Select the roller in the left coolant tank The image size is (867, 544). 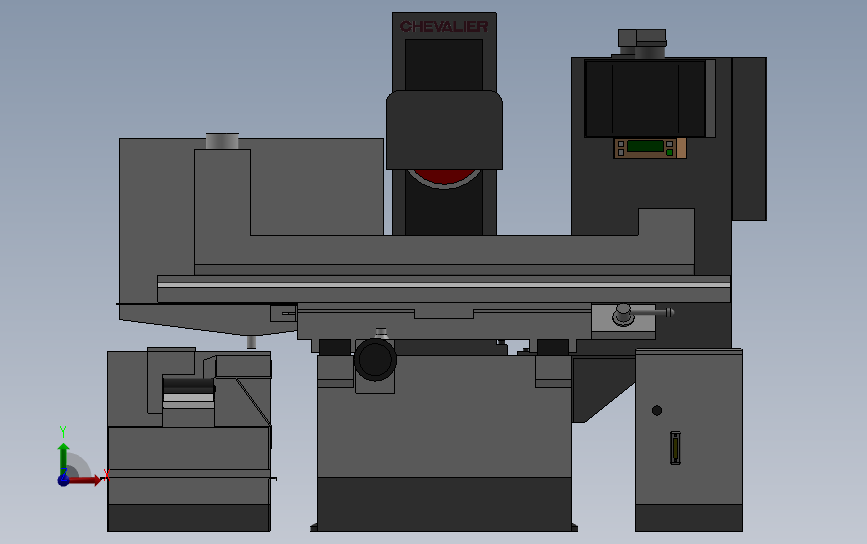189,385
